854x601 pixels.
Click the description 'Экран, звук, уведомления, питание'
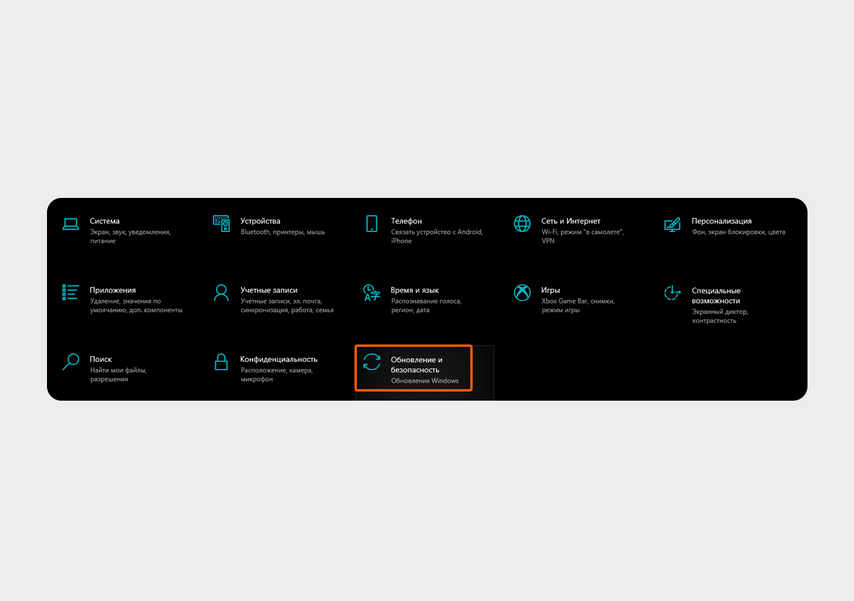pos(130,236)
